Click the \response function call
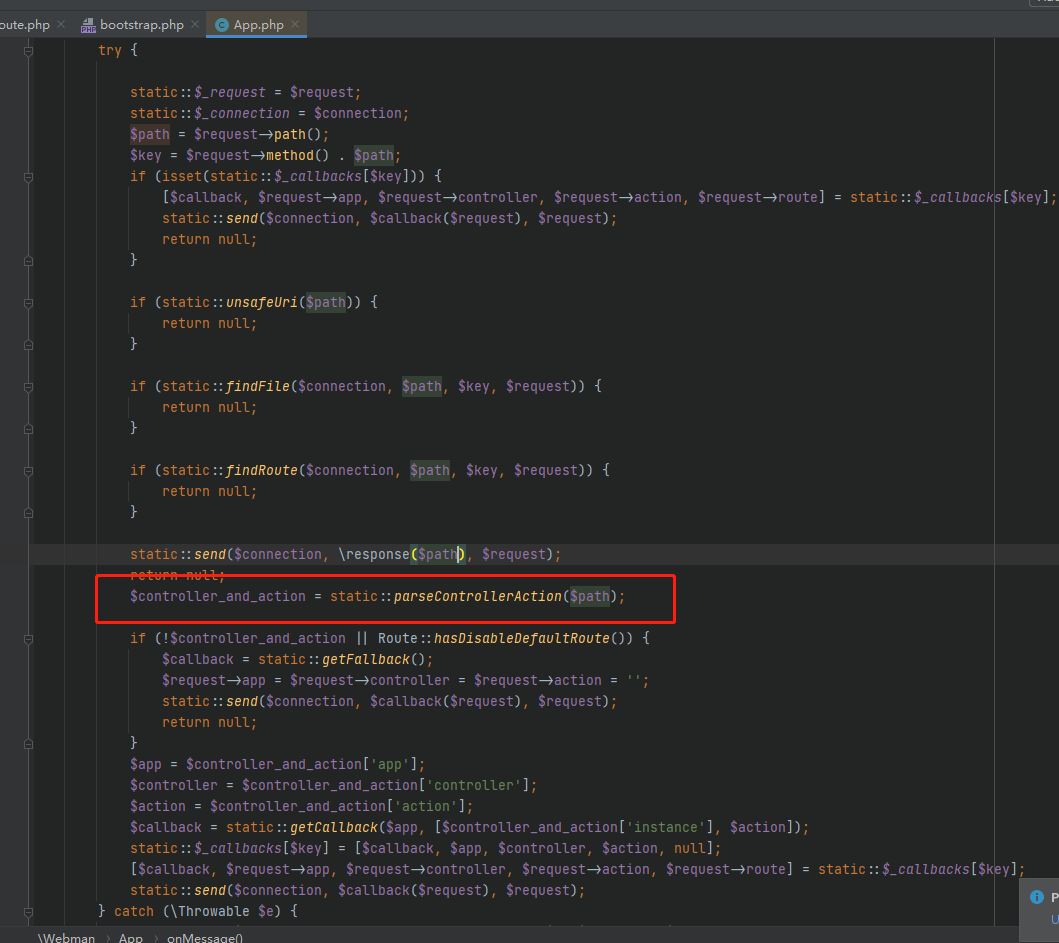The height and width of the screenshot is (943, 1059). (x=374, y=555)
